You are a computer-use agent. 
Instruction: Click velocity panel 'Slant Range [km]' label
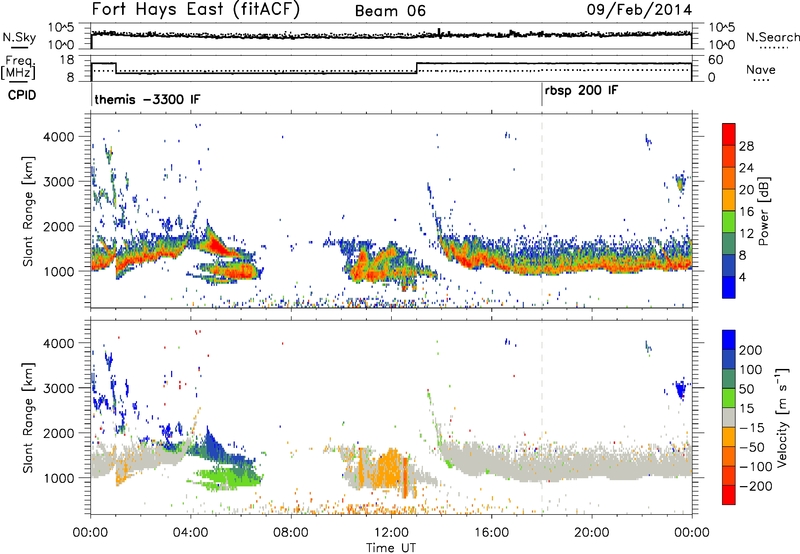28,417
